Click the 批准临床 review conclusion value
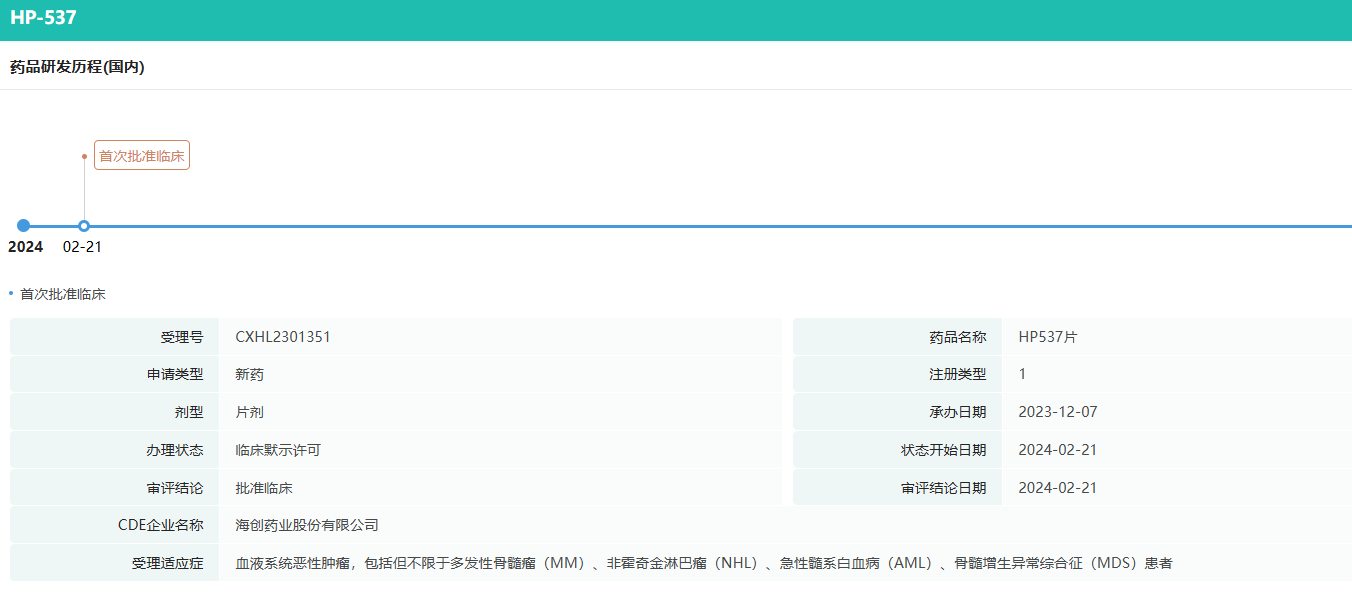 [264, 488]
